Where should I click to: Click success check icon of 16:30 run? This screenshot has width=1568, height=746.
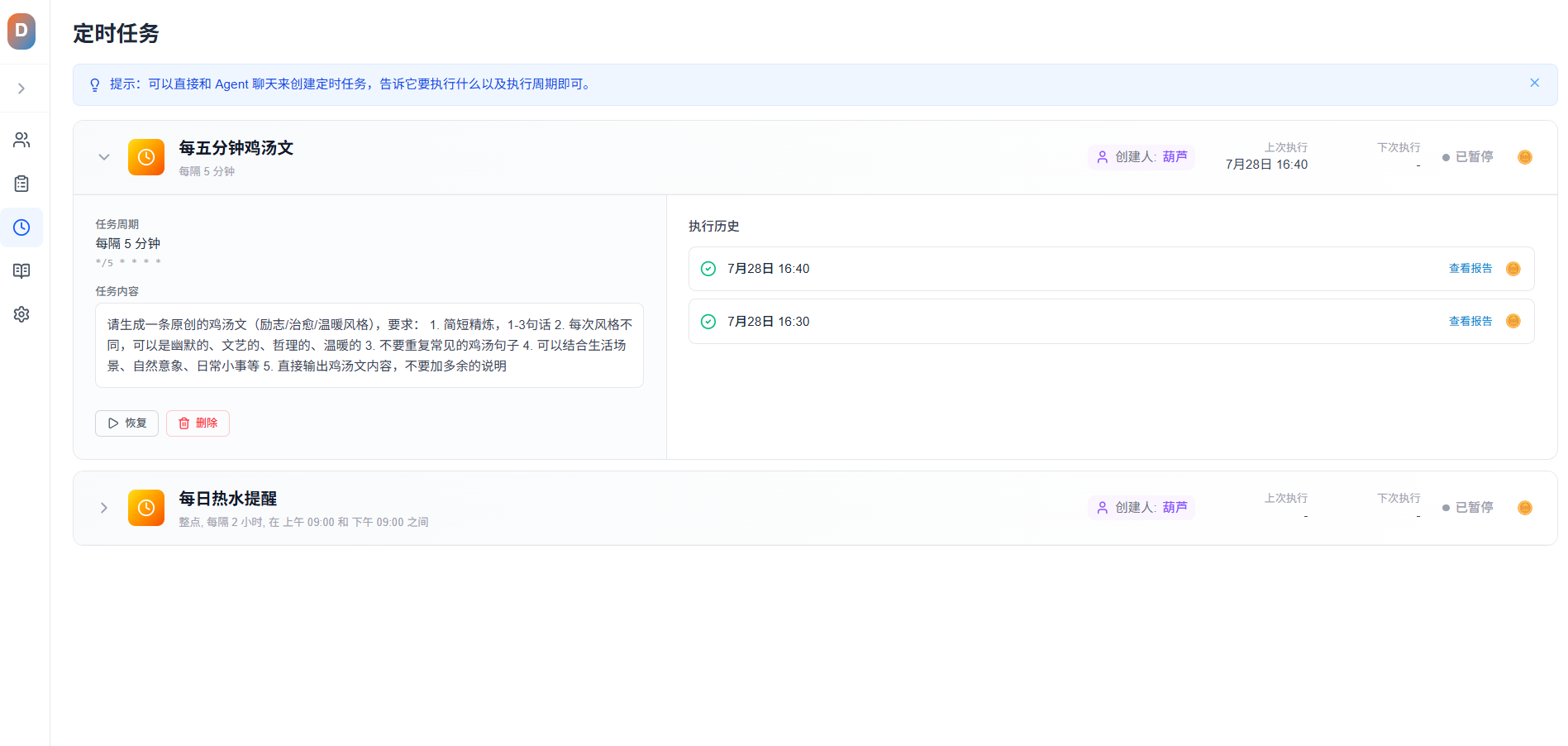coord(708,322)
